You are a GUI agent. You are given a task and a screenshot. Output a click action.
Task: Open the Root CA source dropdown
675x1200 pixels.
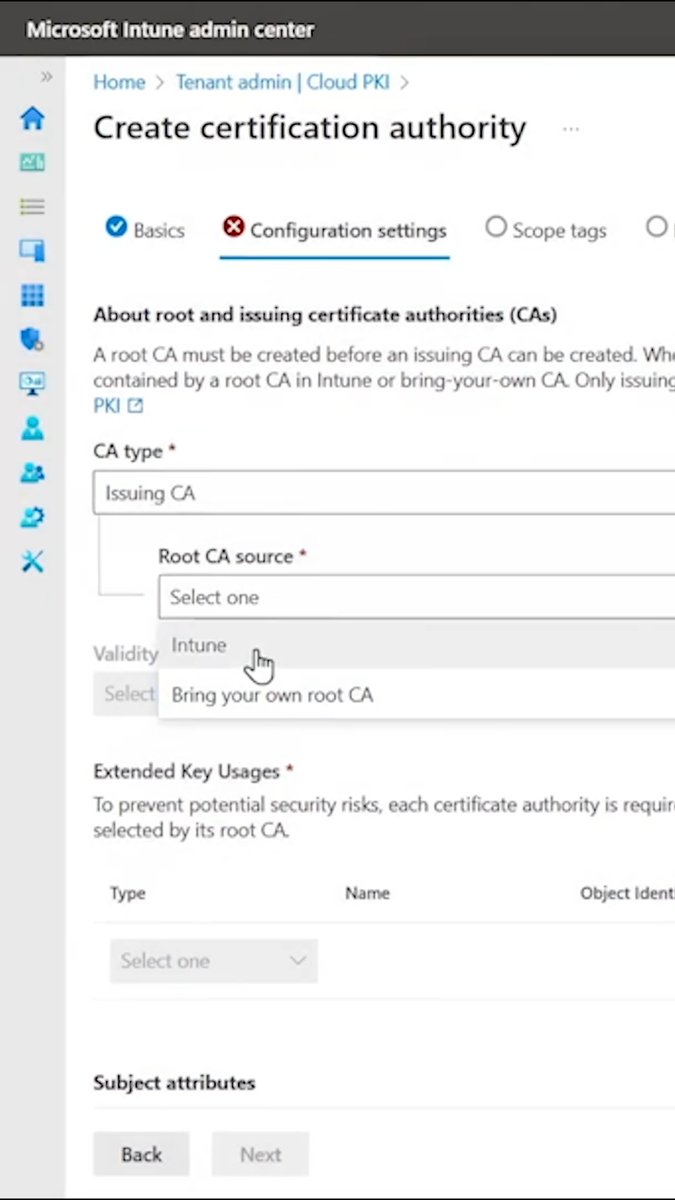(416, 597)
